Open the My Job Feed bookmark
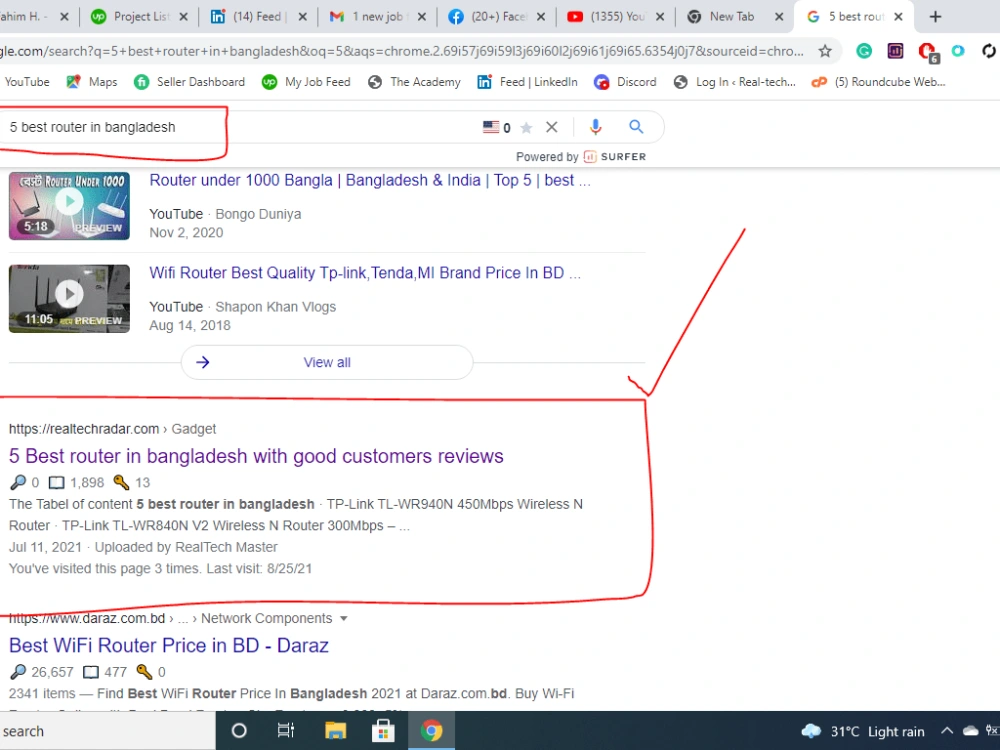Image resolution: width=1000 pixels, height=750 pixels. tap(306, 82)
